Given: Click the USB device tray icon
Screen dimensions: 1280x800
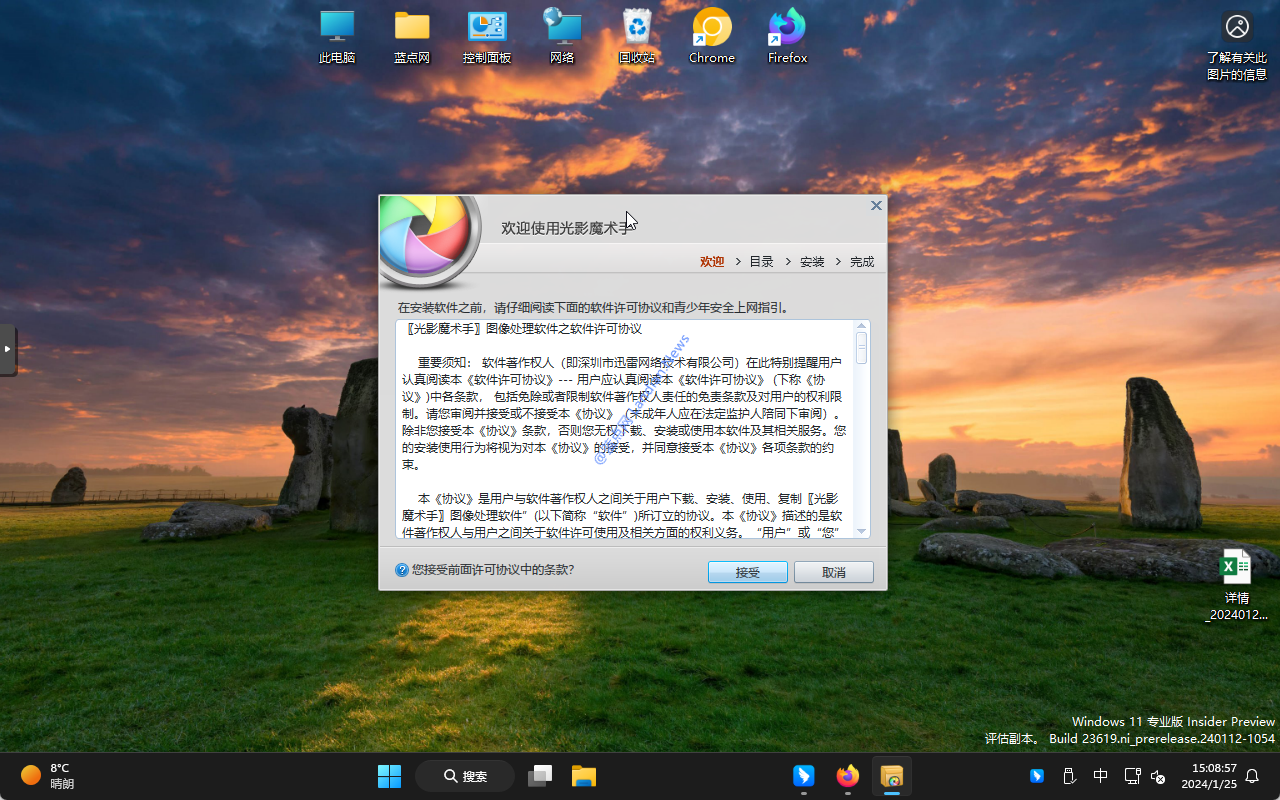Looking at the screenshot, I should (1069, 776).
